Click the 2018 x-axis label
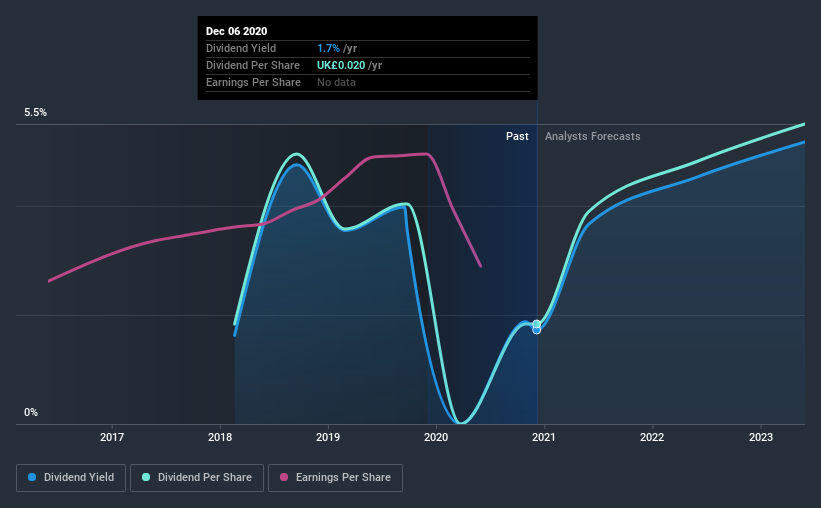 pyautogui.click(x=220, y=437)
